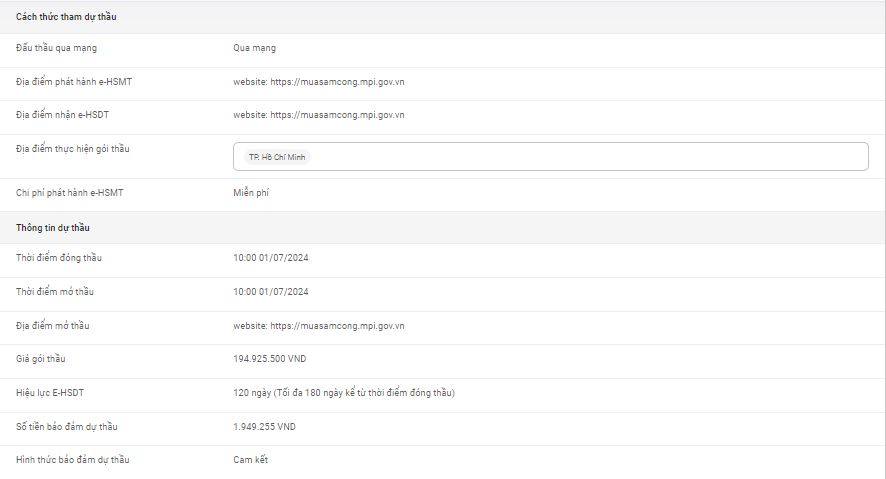886x479 pixels.
Task: Select the TP. Hồ Chí Minh location chip
Action: tap(273, 158)
